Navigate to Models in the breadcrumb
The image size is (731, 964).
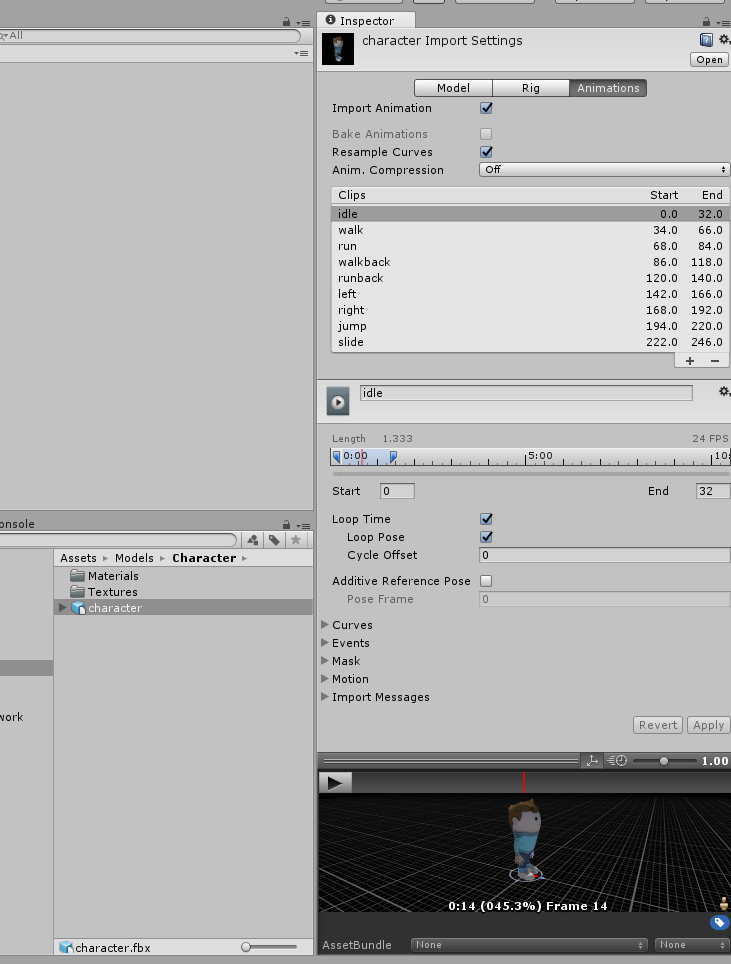(x=134, y=558)
